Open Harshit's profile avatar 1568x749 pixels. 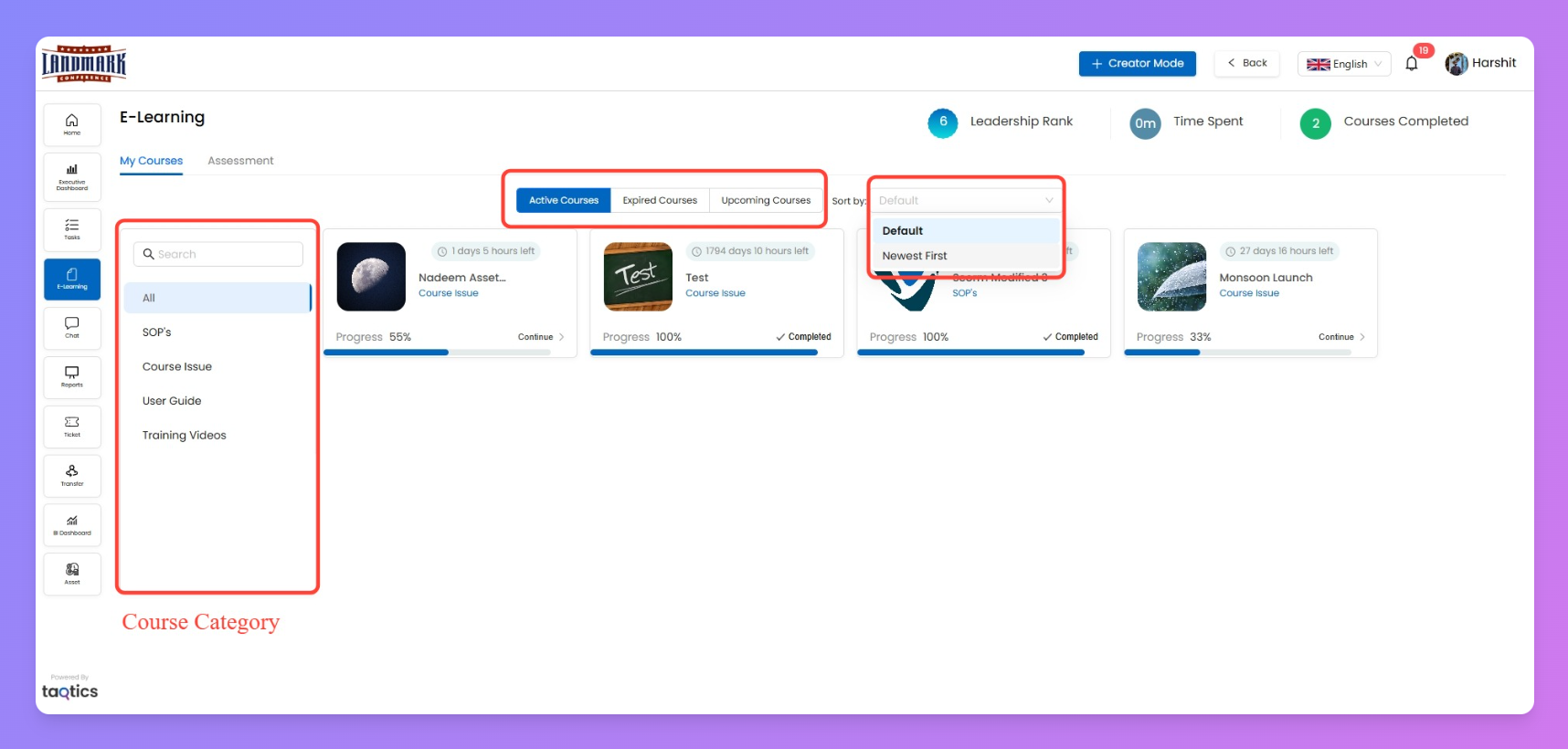[x=1456, y=63]
